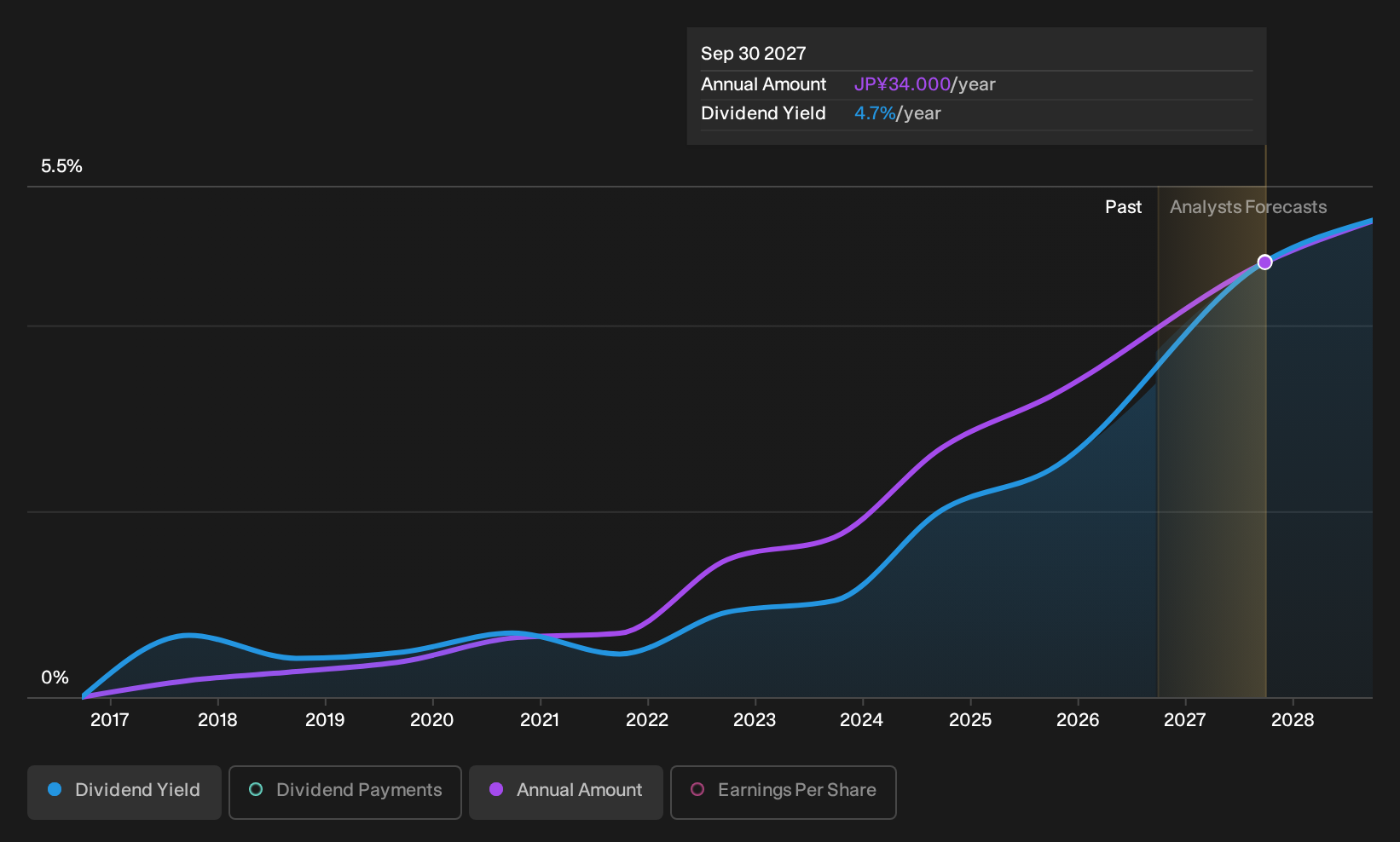Click the purple Annual Amount legend dot

[496, 789]
